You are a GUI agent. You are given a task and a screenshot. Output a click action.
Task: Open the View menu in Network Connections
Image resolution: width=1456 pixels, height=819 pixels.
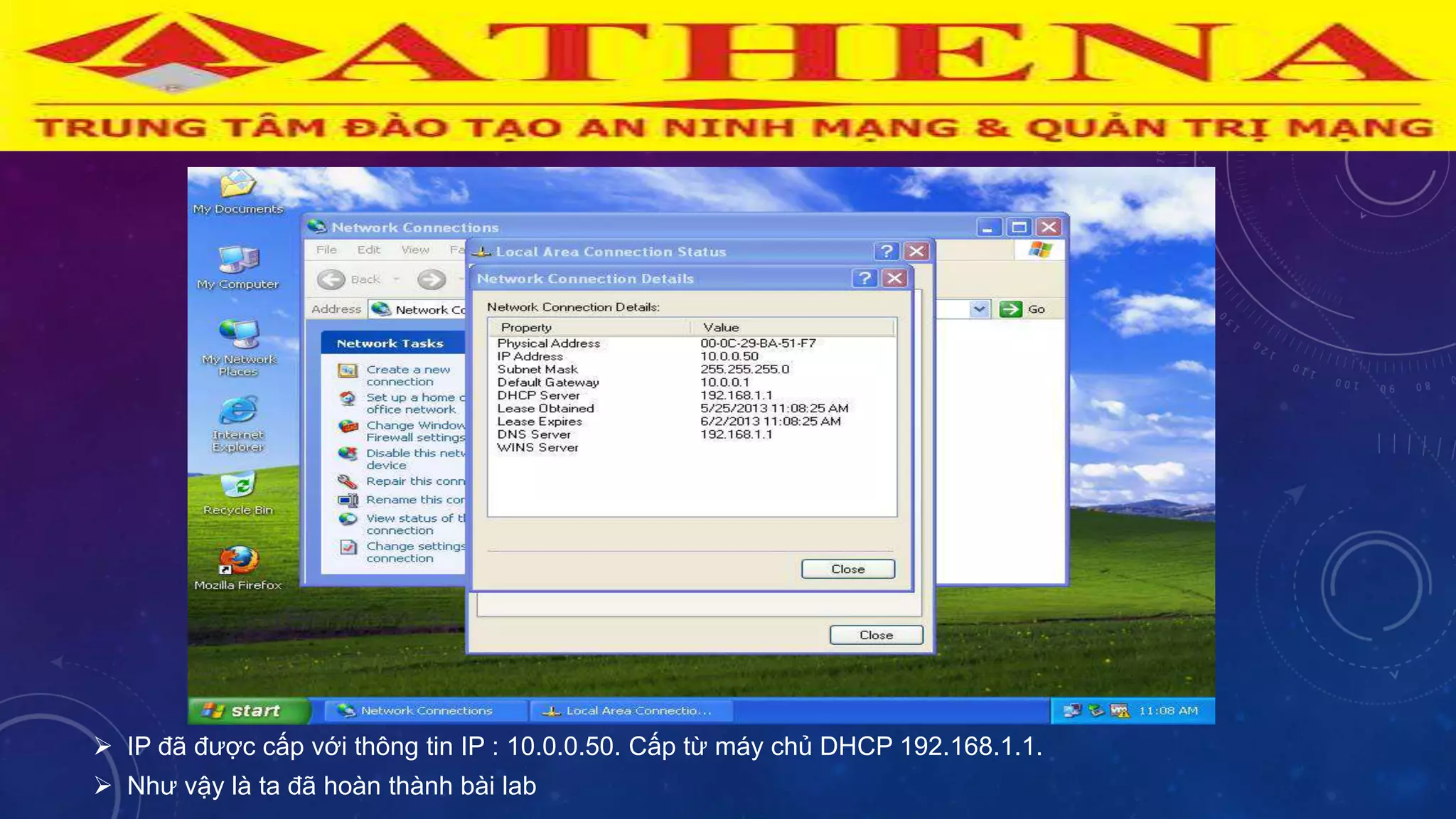click(x=415, y=250)
